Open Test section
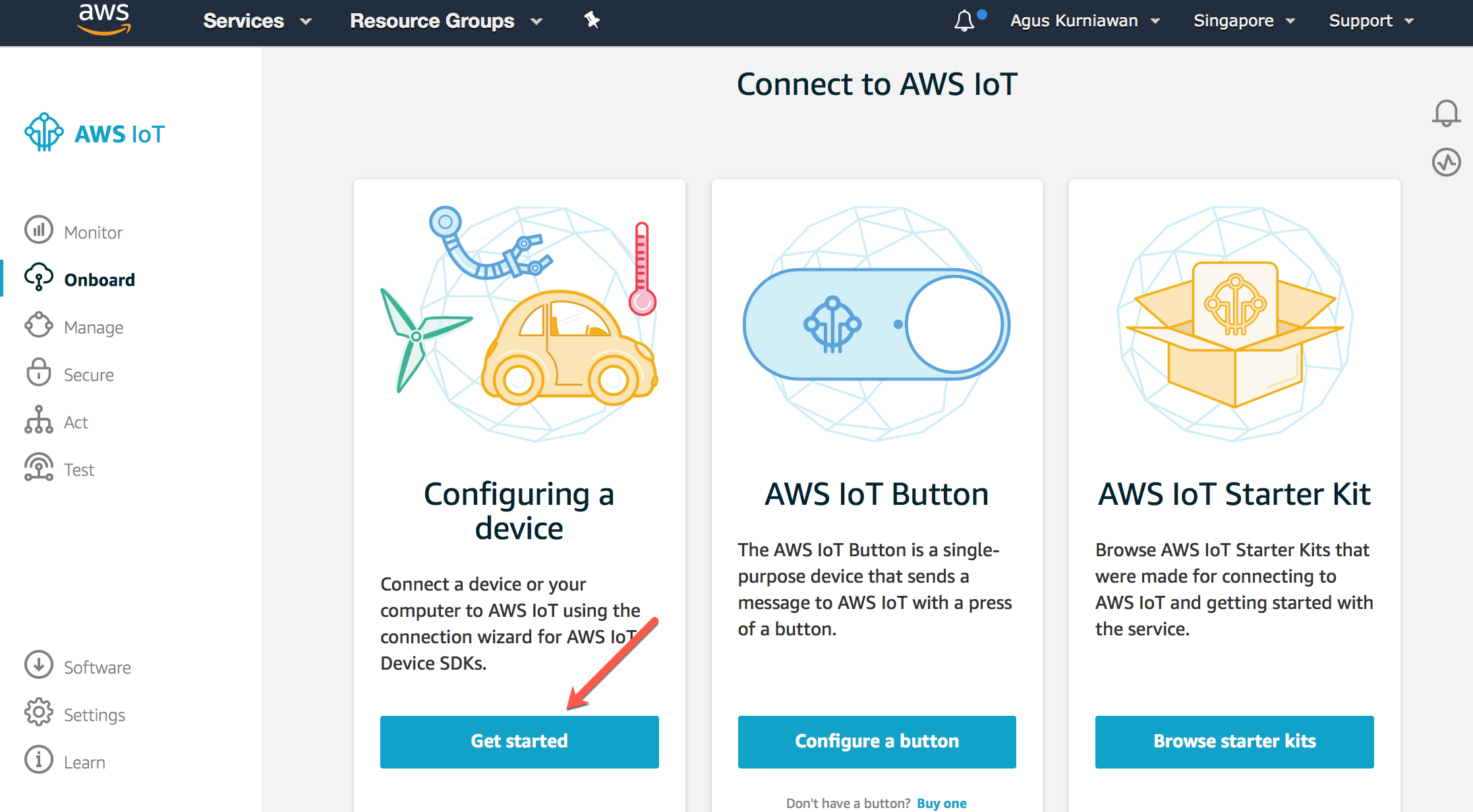Screen dimensions: 1473x812 79,469
